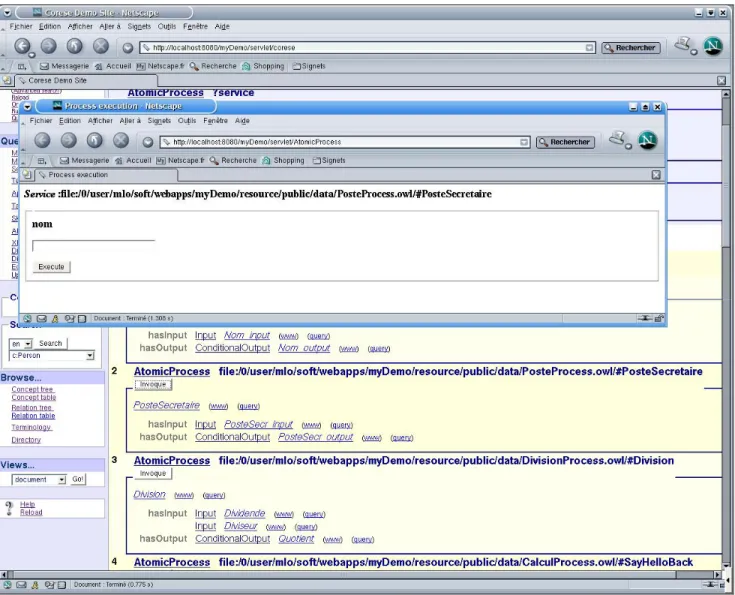Open URL history dropdown in Process execution window

pyautogui.click(x=524, y=142)
